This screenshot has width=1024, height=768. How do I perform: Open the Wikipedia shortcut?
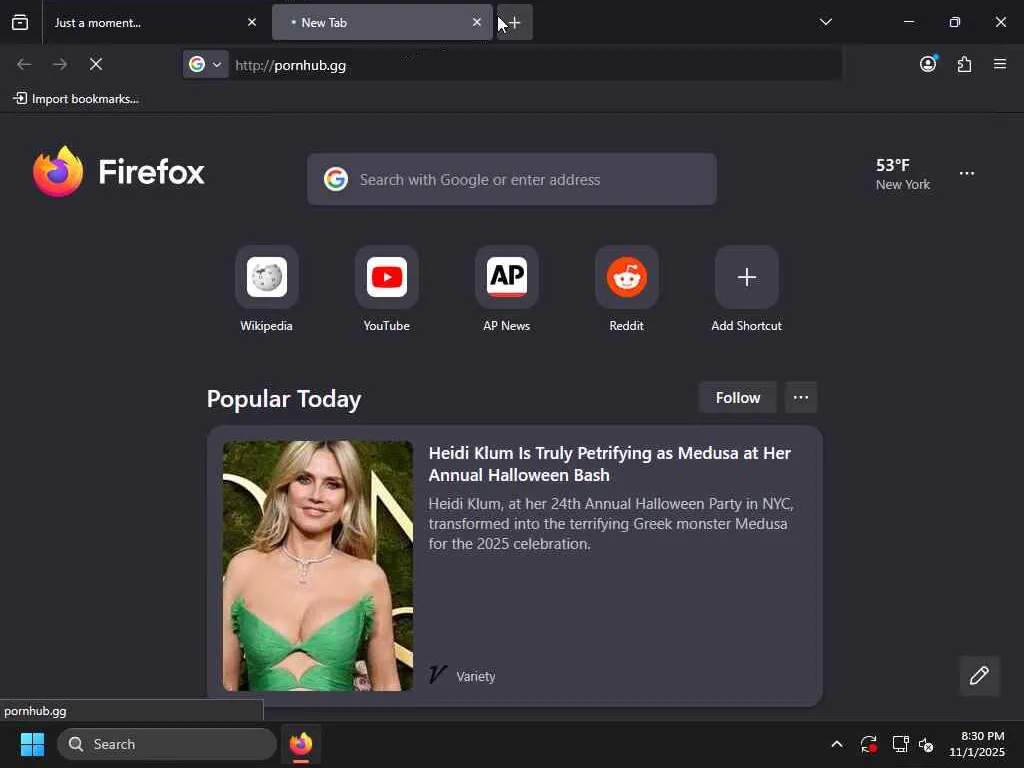coord(266,289)
